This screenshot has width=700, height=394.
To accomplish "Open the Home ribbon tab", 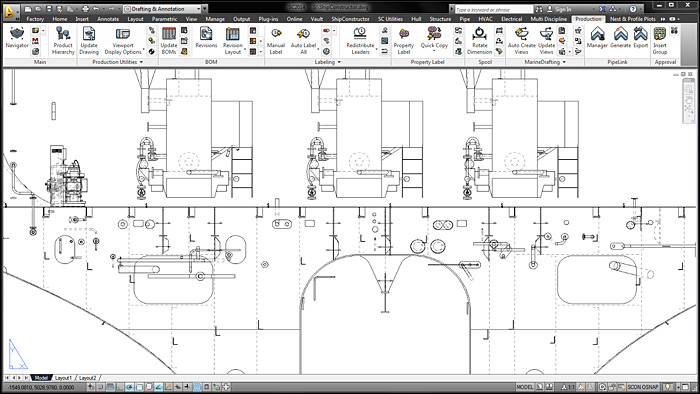I will 59,19.
